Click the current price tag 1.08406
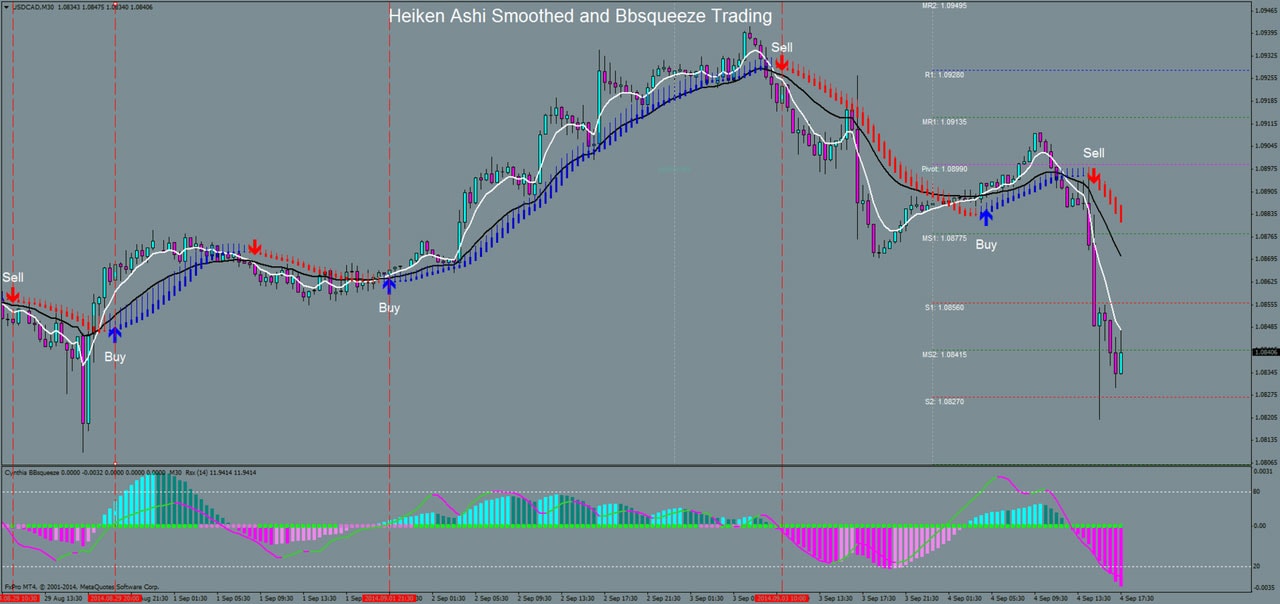1280x604 pixels. (1265, 352)
